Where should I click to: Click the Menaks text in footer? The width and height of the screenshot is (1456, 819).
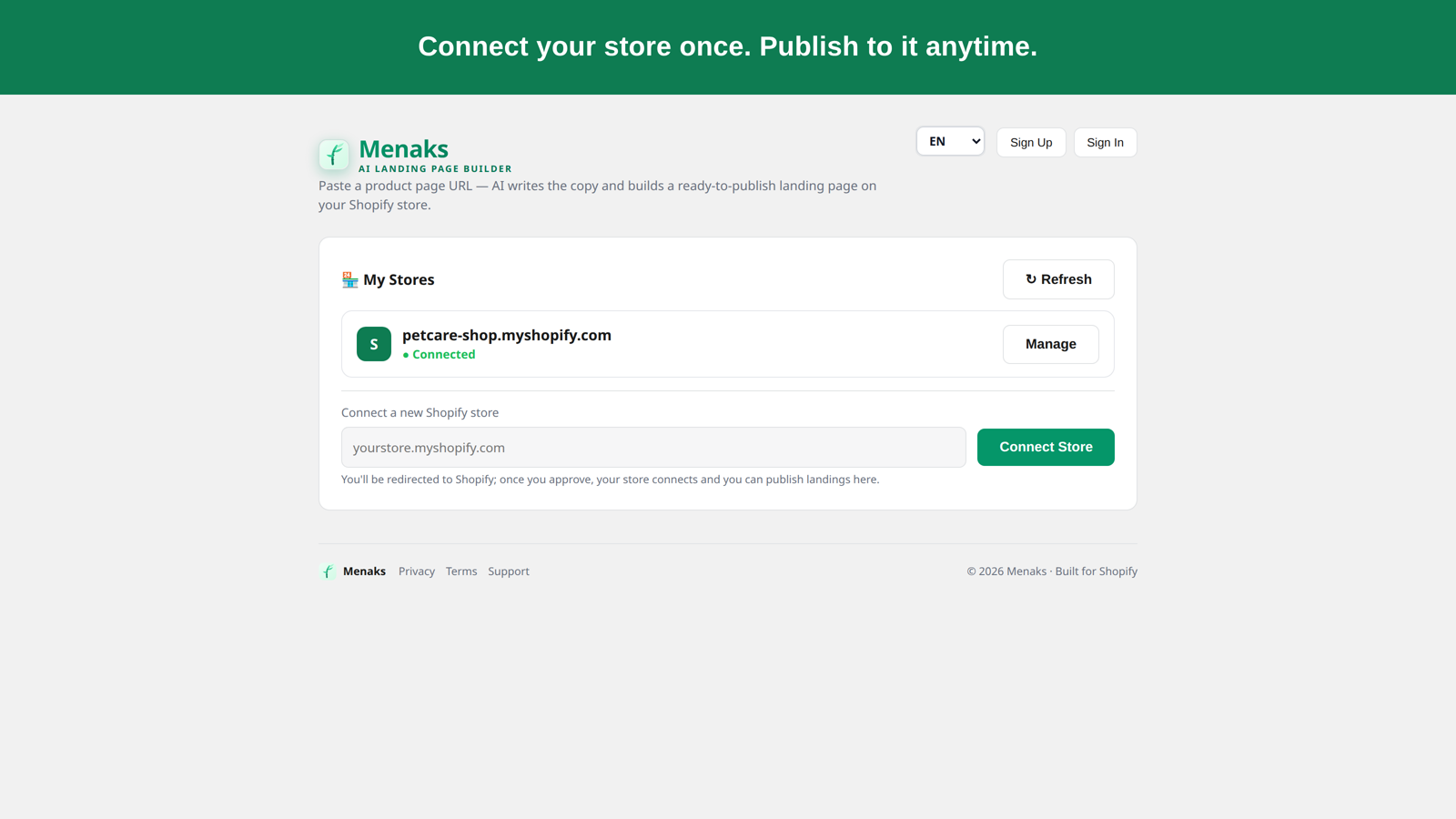364,571
